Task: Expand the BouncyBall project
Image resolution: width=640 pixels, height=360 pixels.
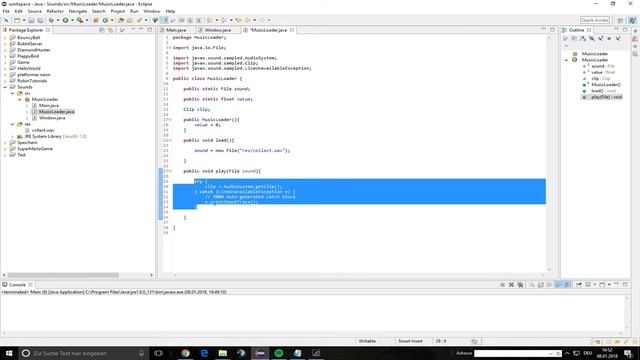Action: coord(5,38)
